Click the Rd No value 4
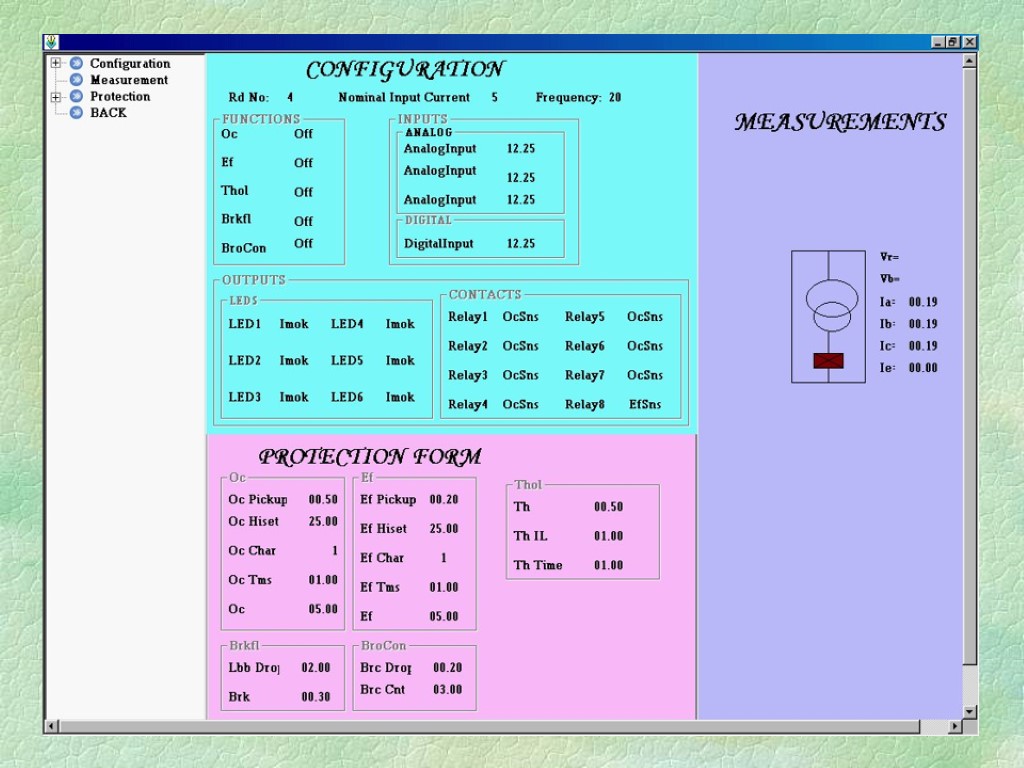The height and width of the screenshot is (768, 1024). 290,97
